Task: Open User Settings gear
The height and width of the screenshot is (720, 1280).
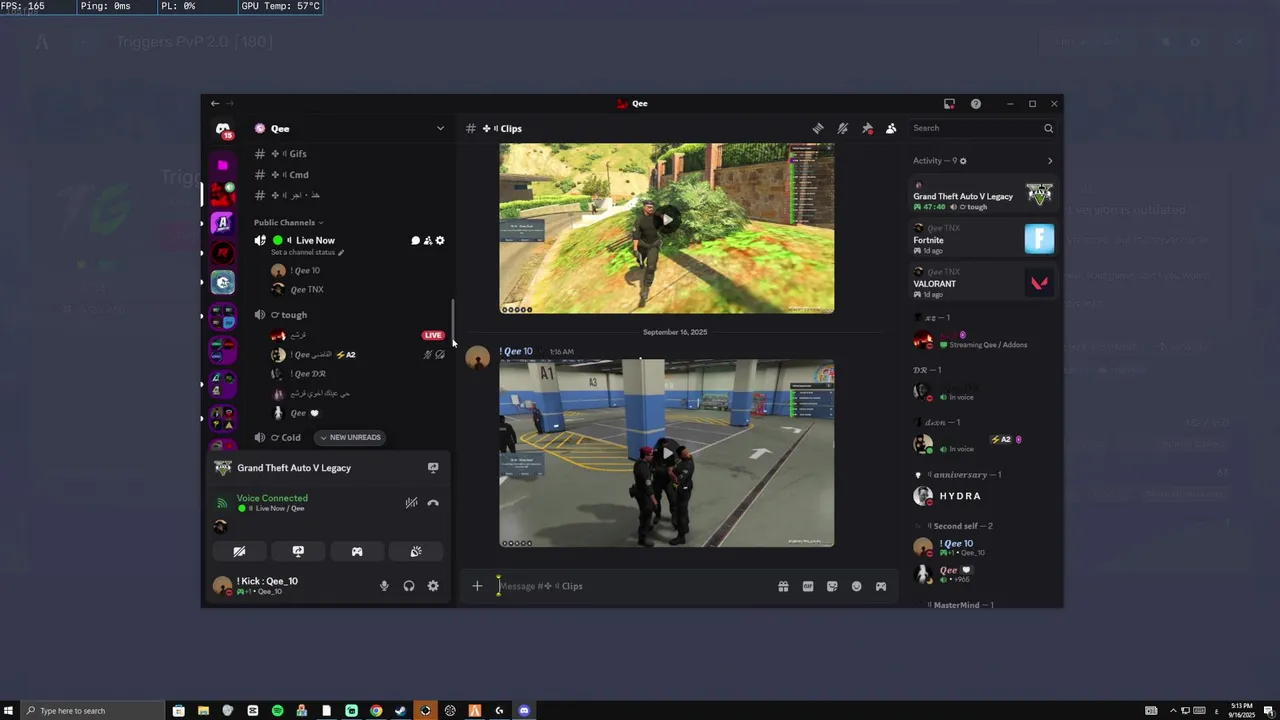Action: (433, 586)
